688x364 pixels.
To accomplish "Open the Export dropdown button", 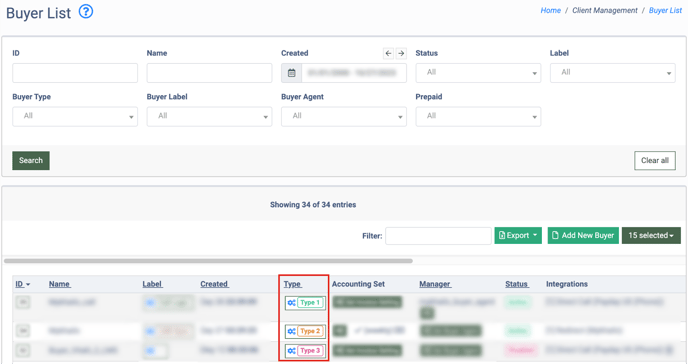I will 518,236.
